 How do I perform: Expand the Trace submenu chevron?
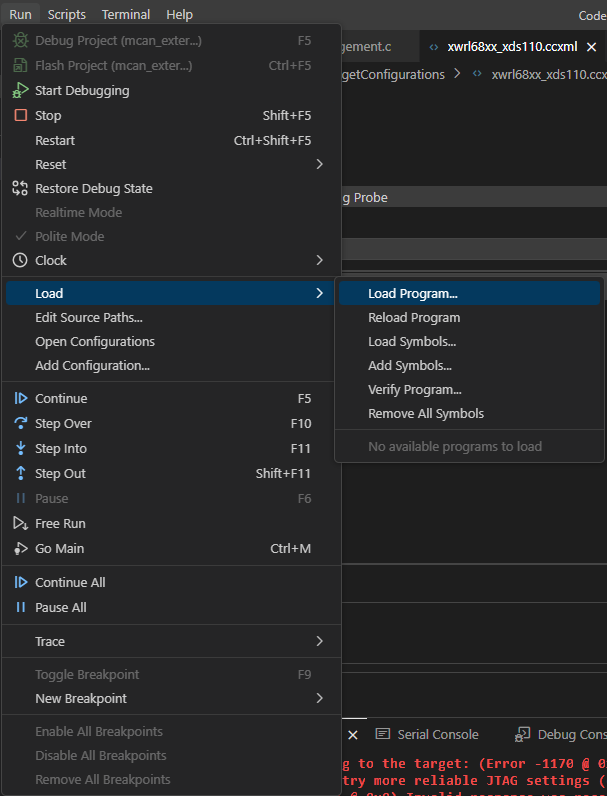point(319,641)
